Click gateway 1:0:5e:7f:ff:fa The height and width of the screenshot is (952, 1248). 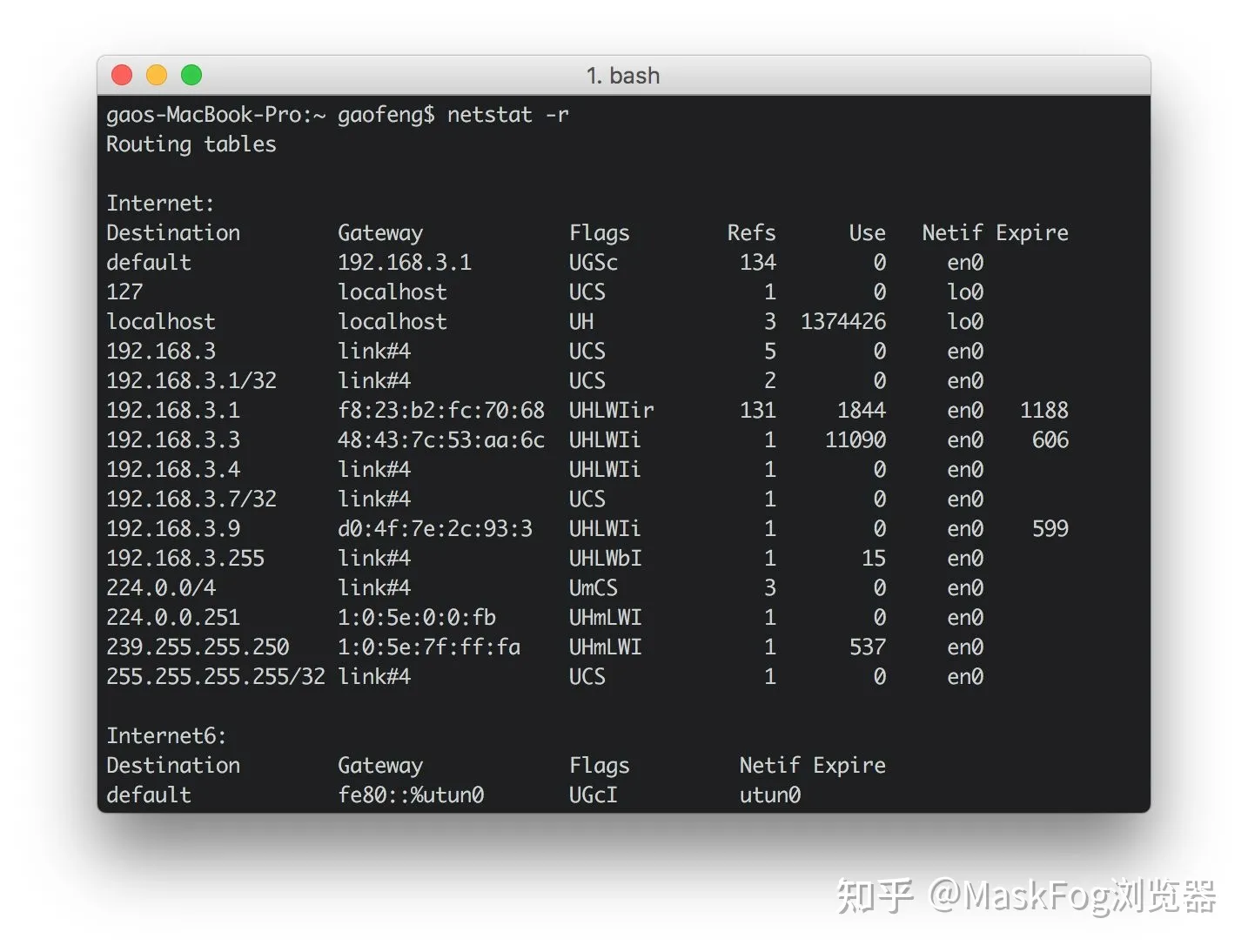tap(429, 647)
